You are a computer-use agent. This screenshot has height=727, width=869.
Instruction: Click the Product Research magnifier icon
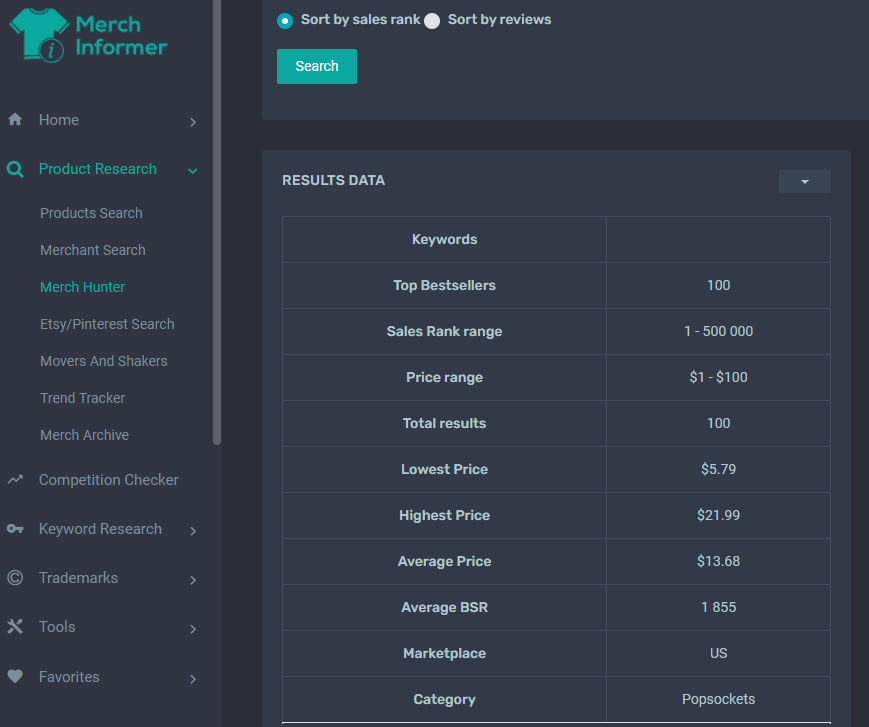point(15,169)
